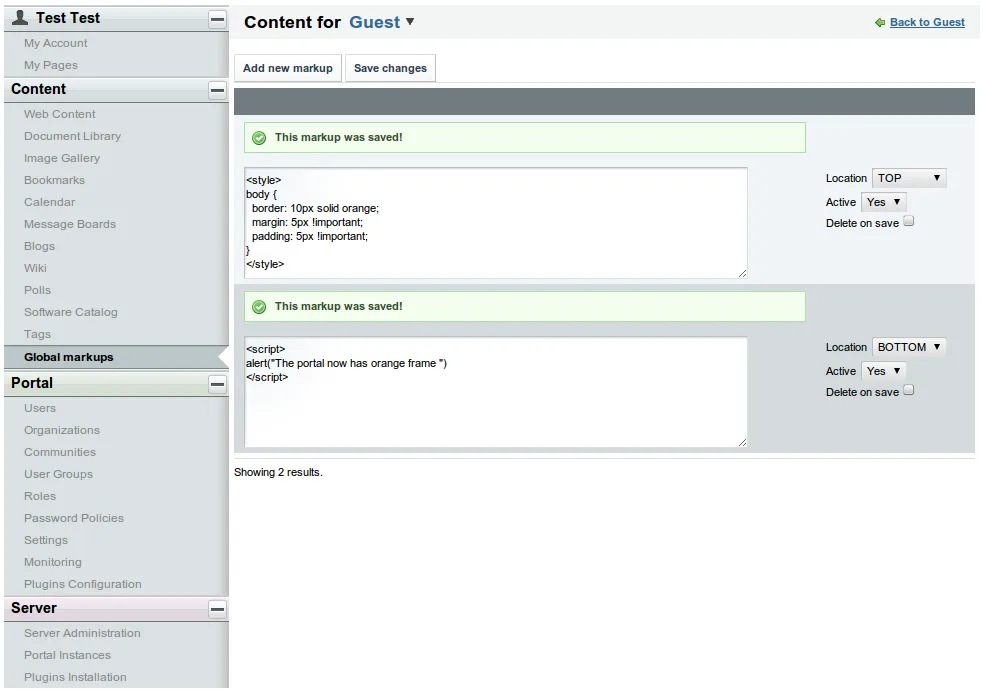Screen dimensions: 983x692
Task: Open Active dropdown for the style markup
Action: [x=883, y=202]
